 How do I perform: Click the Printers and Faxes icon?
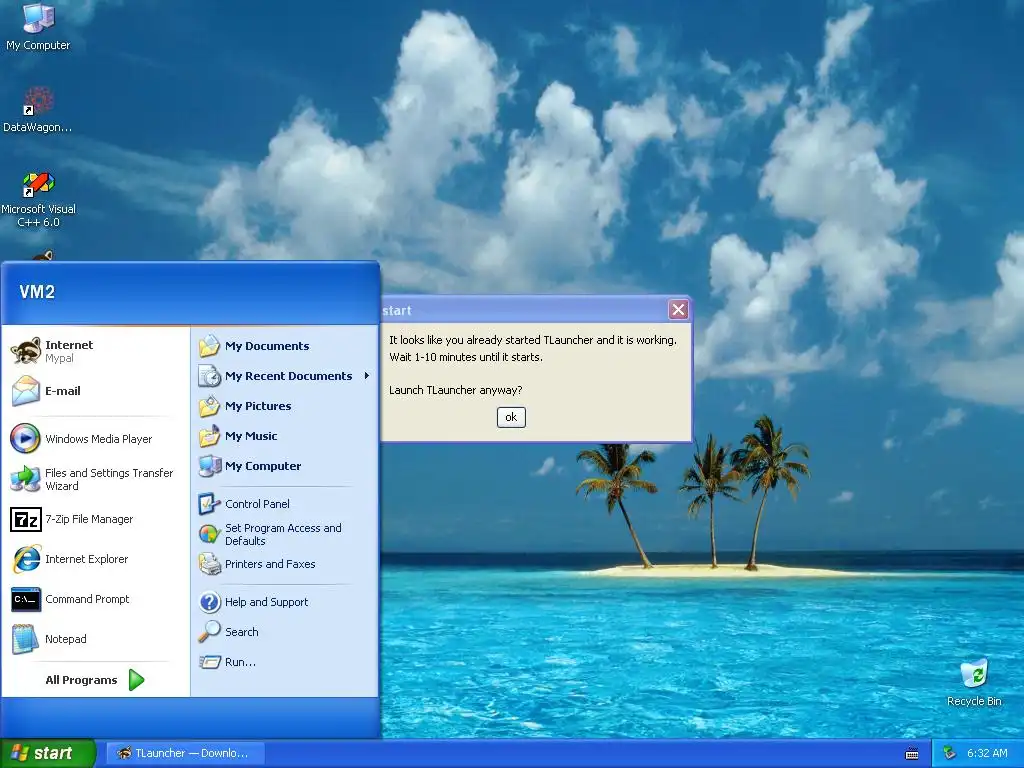pos(210,564)
